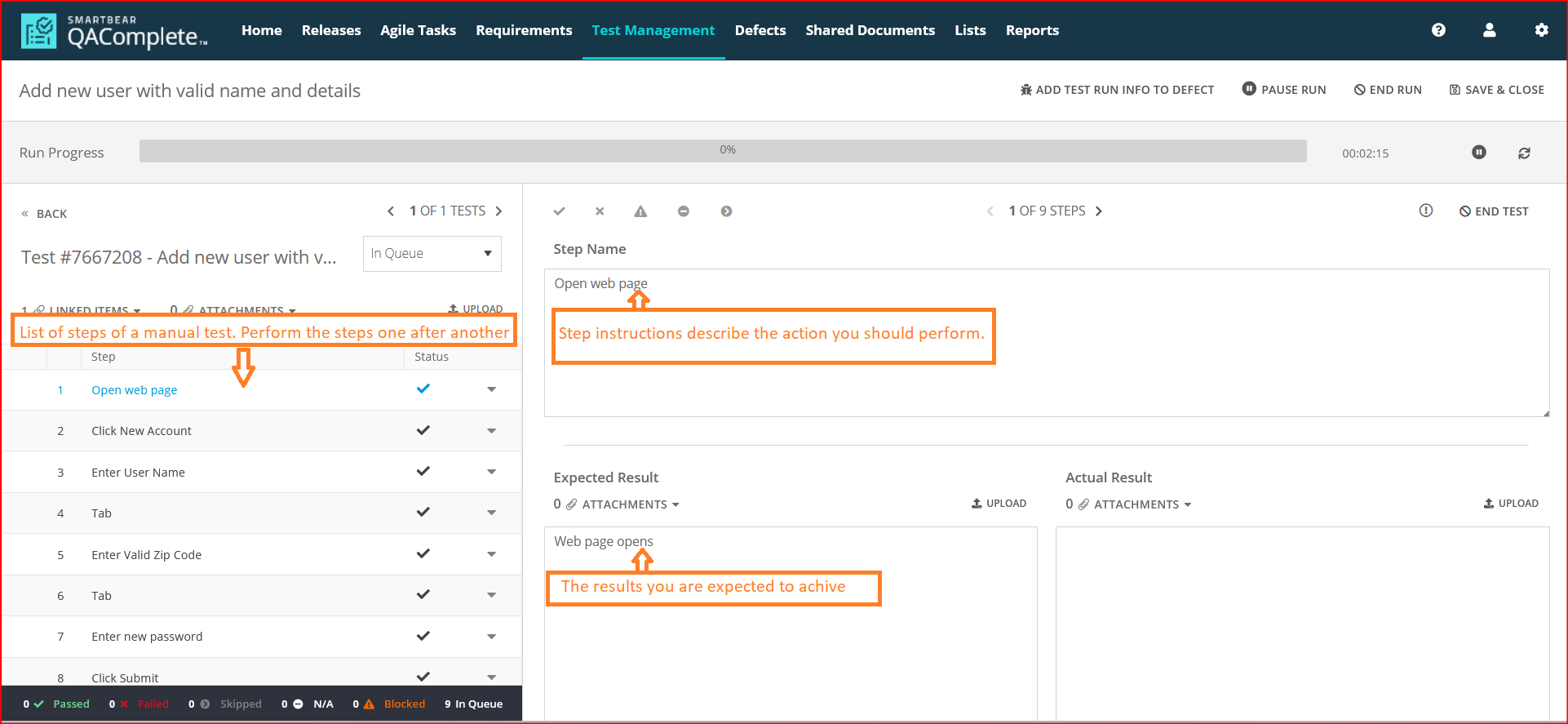This screenshot has height=724, width=1568.
Task: Click inside the Actual Result text area
Action: 1302,620
